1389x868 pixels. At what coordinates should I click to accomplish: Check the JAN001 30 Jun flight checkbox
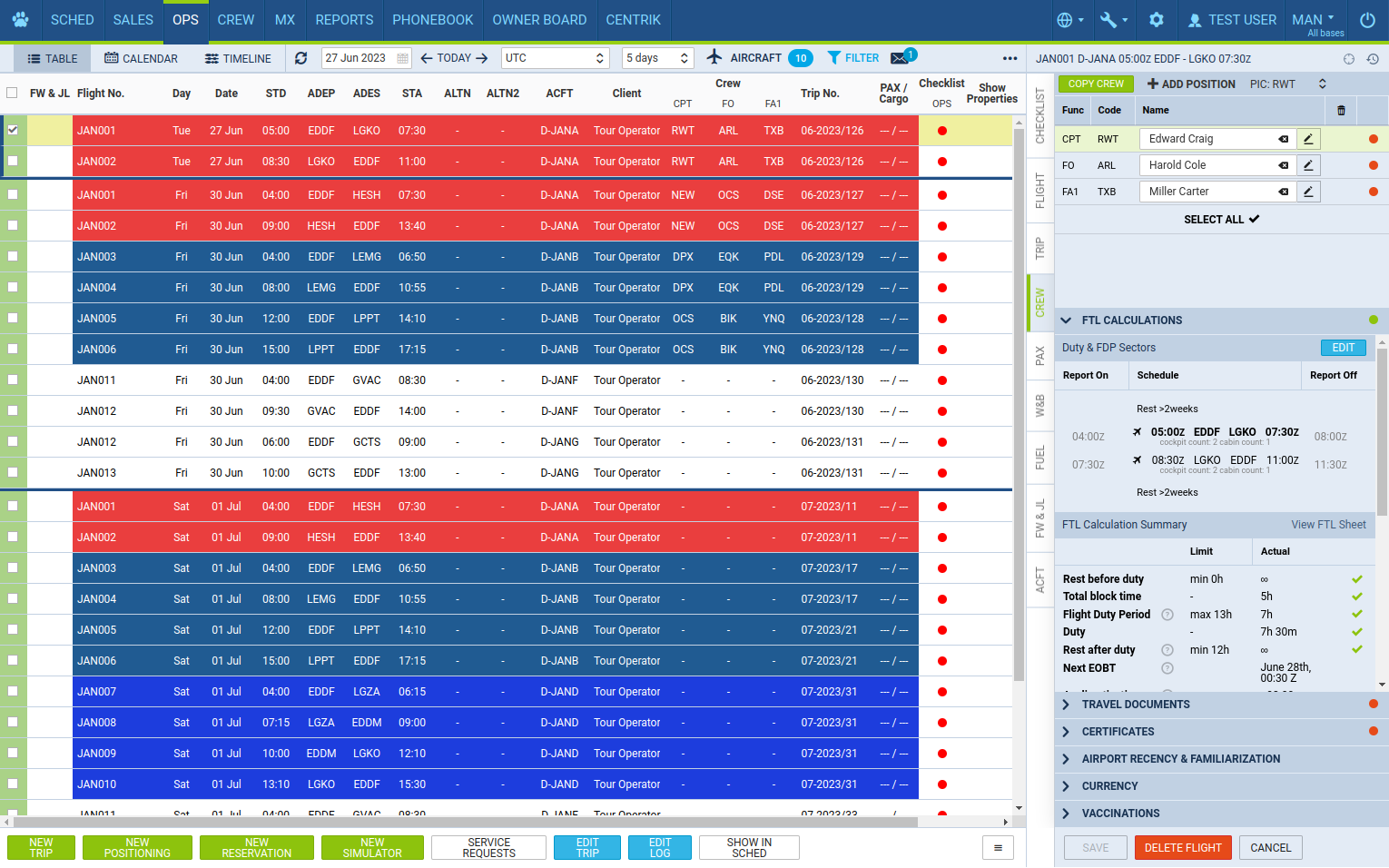coord(13,194)
